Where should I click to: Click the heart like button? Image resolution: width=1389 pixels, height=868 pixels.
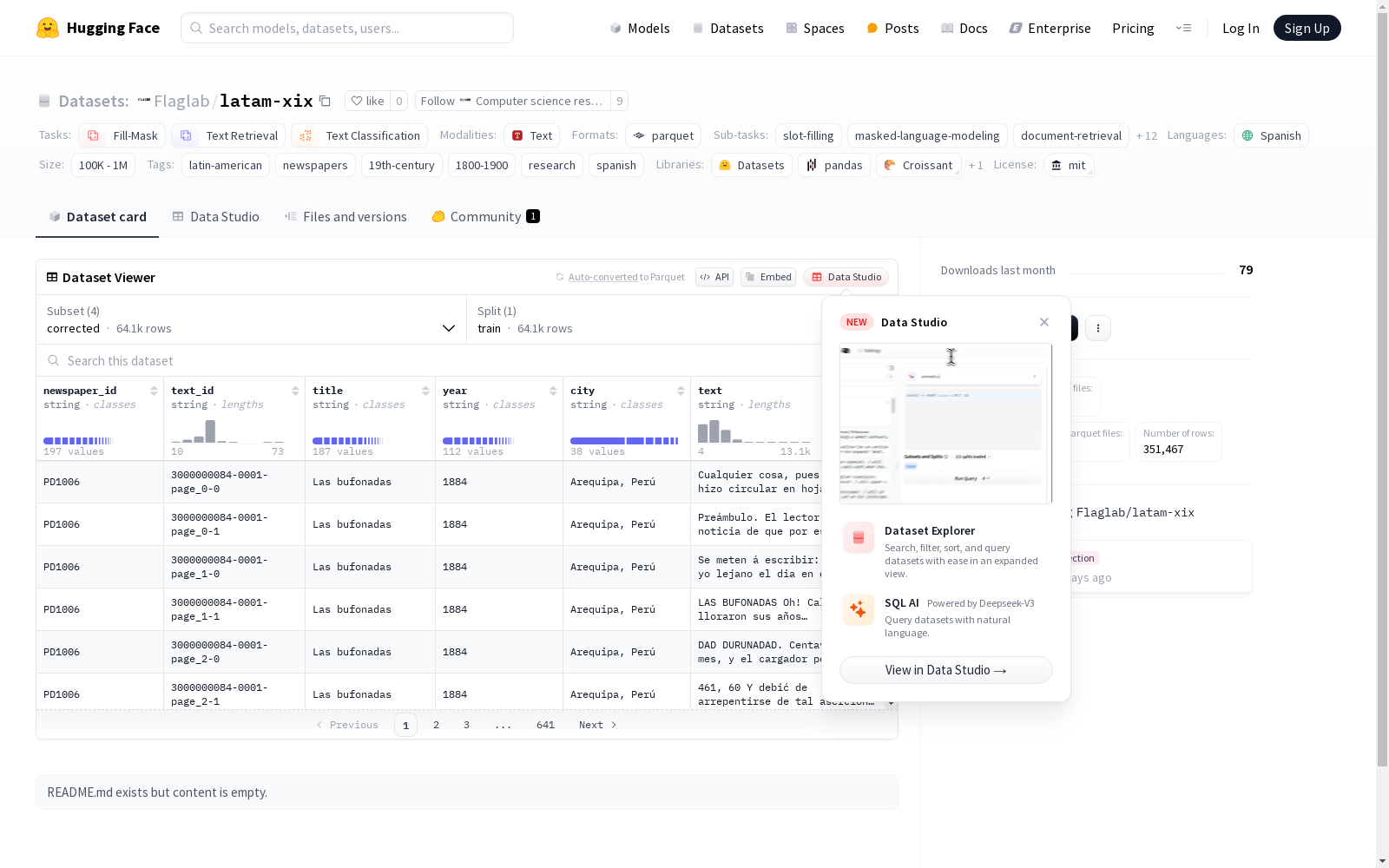367,101
